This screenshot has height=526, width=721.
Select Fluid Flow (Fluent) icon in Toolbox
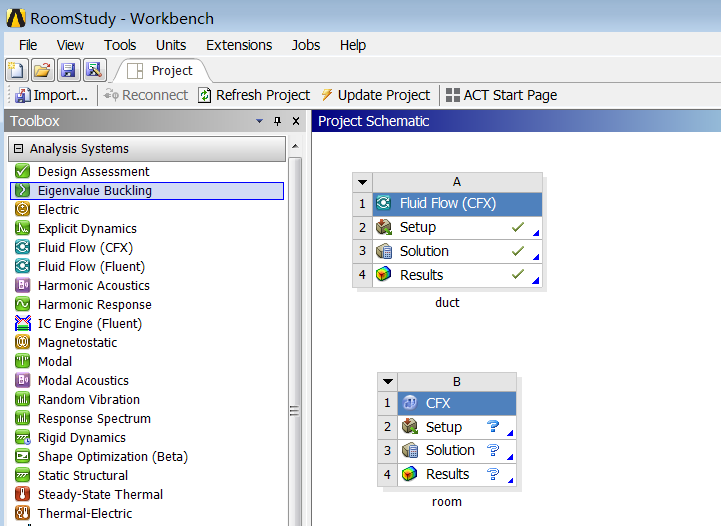[x=23, y=266]
